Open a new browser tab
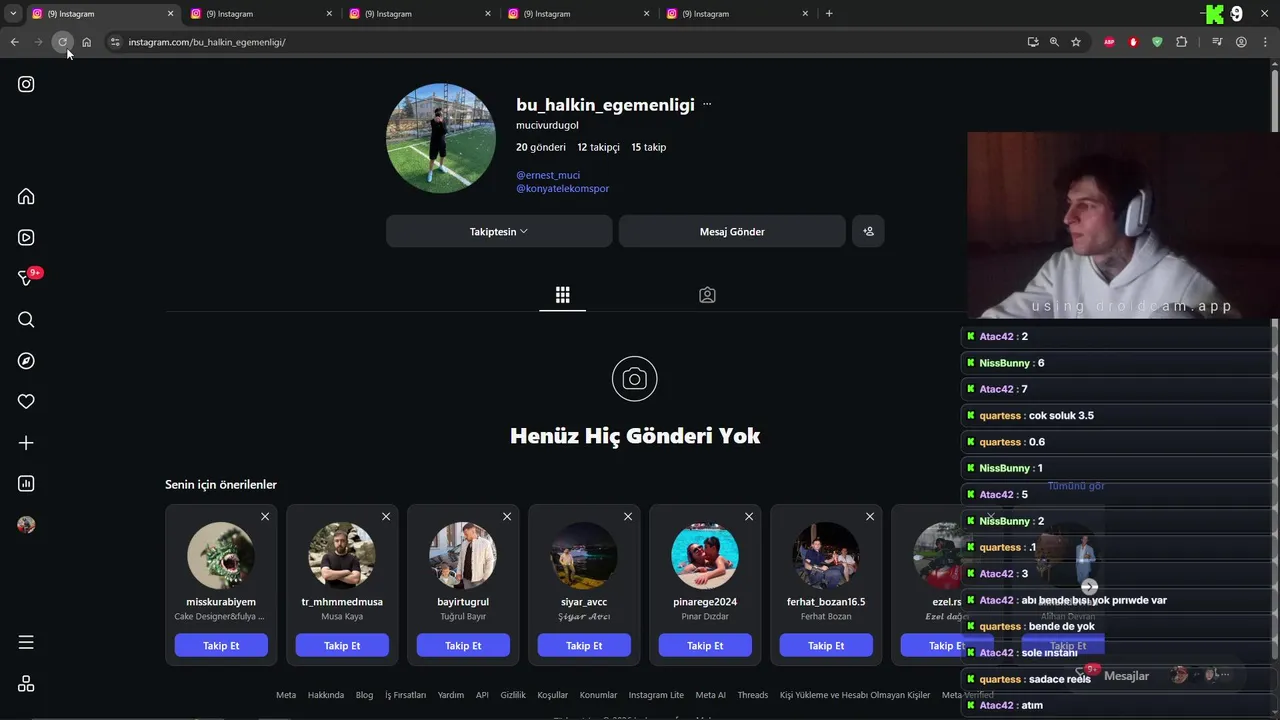This screenshot has width=1280, height=720. pyautogui.click(x=829, y=14)
